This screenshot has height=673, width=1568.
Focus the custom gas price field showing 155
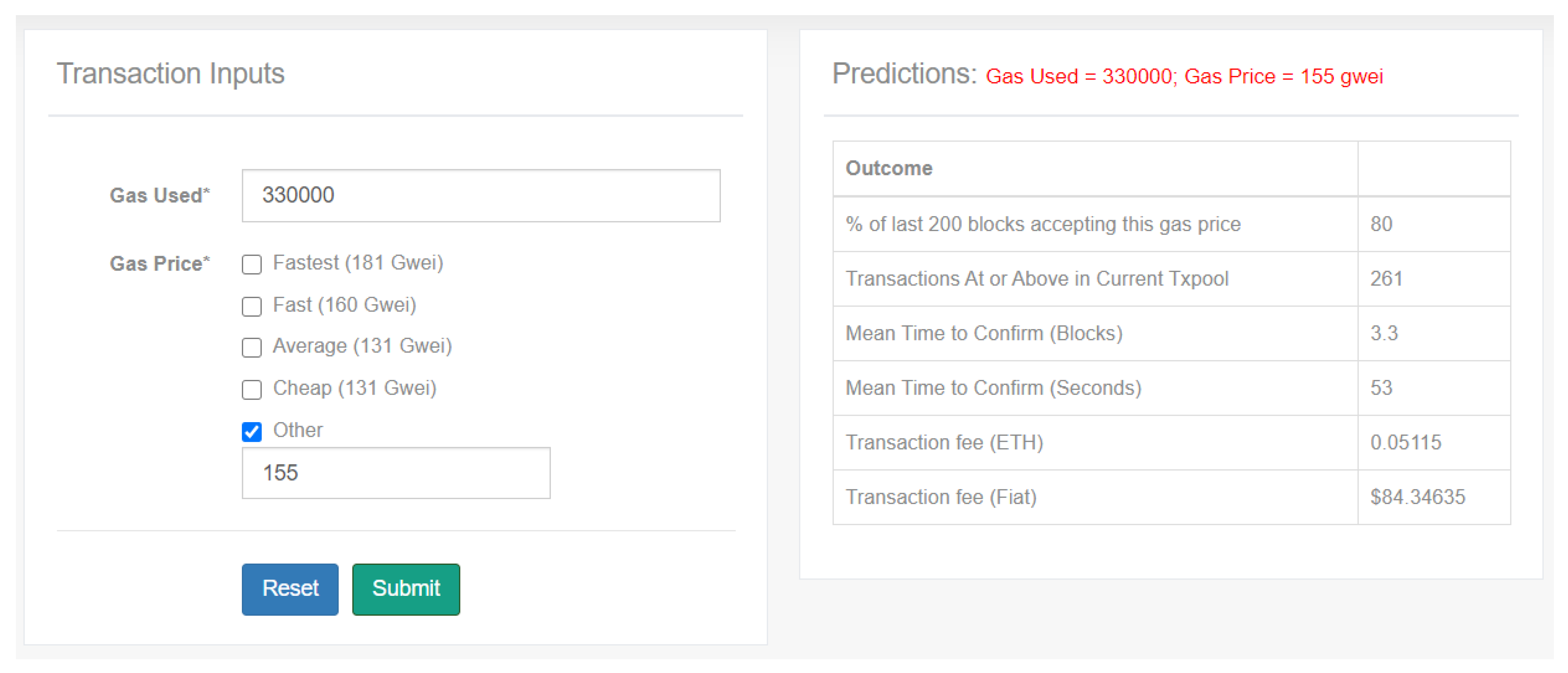396,473
